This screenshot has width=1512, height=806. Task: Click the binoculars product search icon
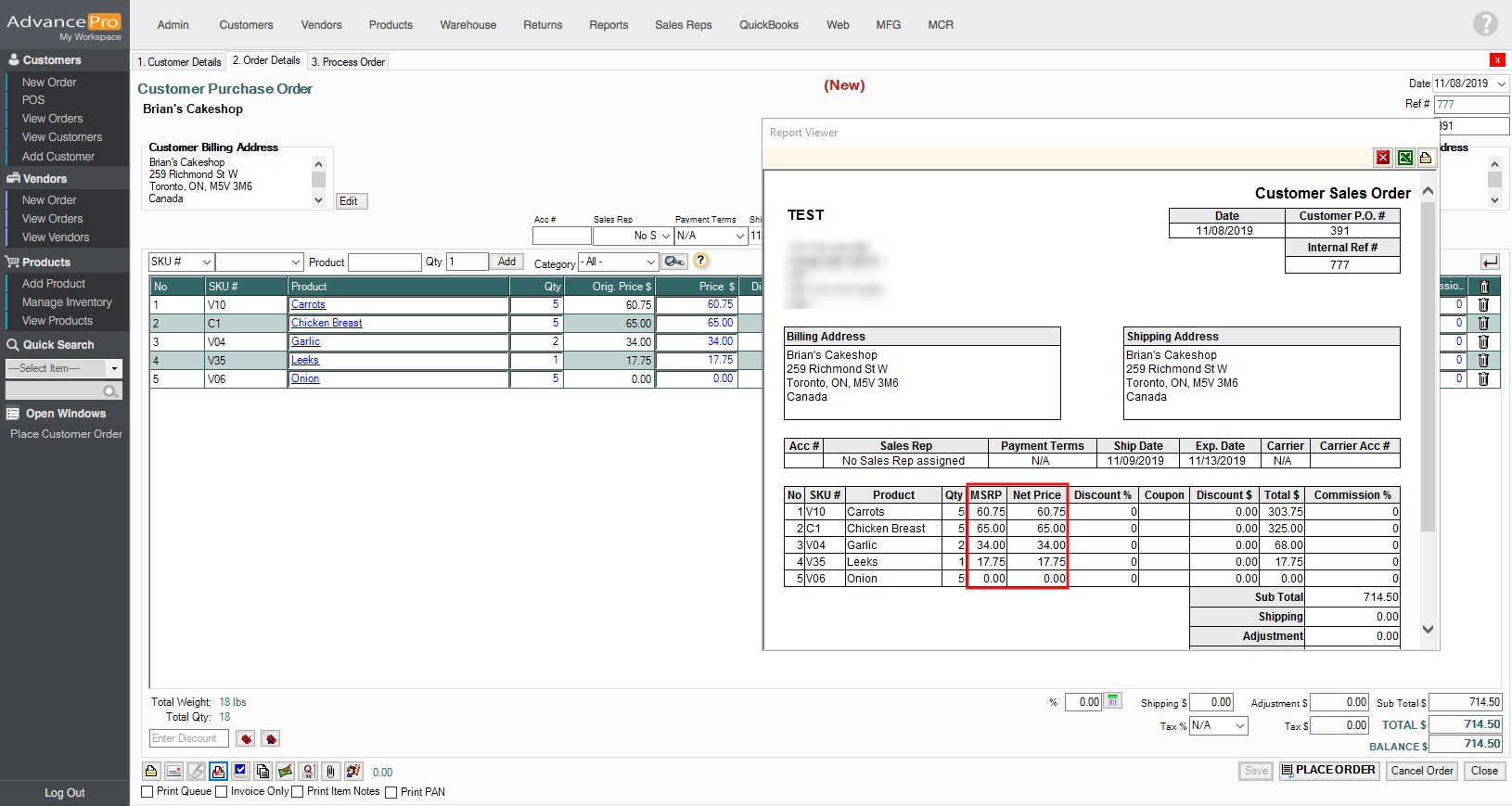click(674, 262)
